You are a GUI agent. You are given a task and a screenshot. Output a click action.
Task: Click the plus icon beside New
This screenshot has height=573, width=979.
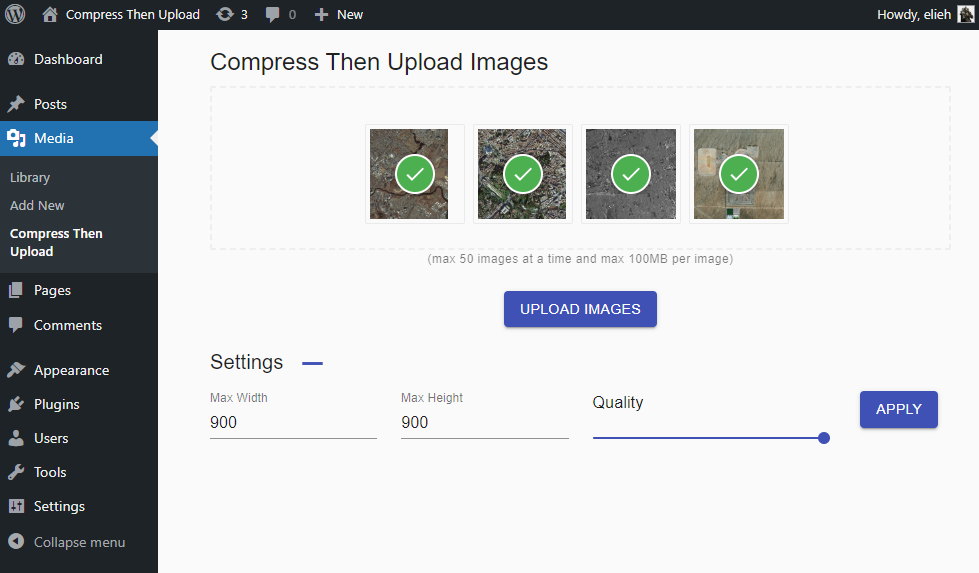click(x=321, y=14)
